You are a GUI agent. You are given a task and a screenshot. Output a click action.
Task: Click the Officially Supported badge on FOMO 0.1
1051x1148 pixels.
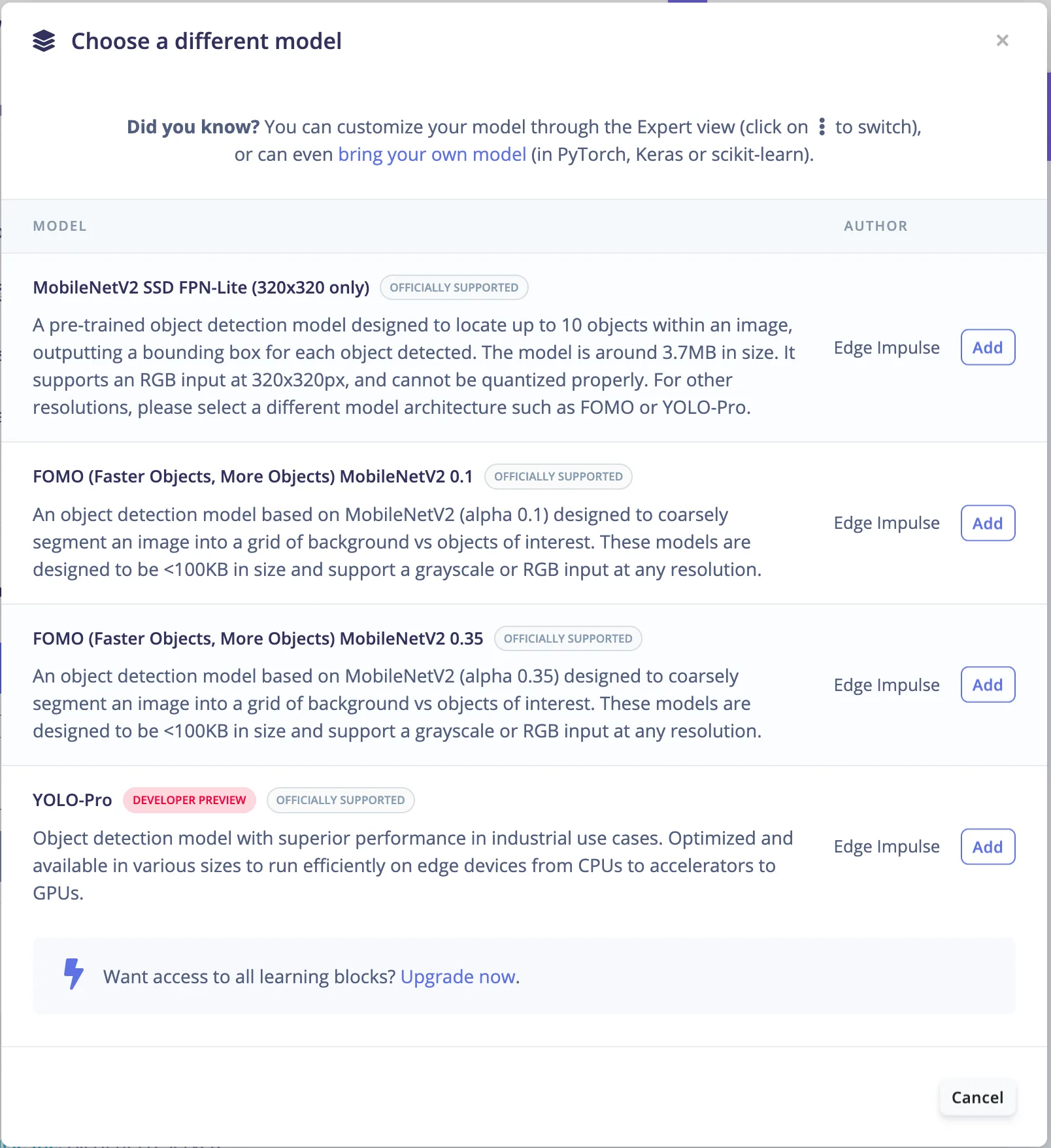tap(558, 477)
